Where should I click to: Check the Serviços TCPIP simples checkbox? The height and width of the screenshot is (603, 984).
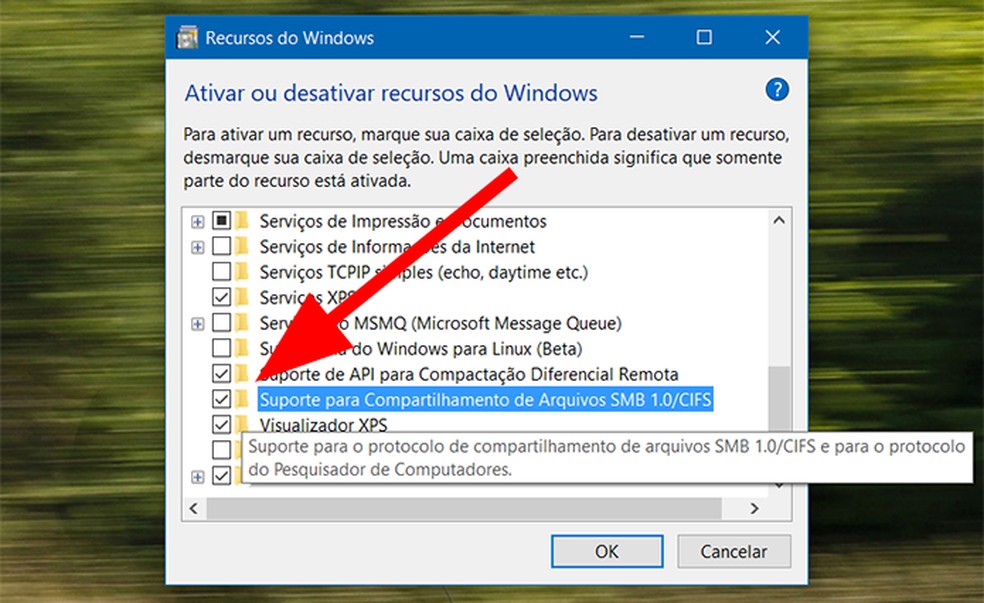[222, 272]
